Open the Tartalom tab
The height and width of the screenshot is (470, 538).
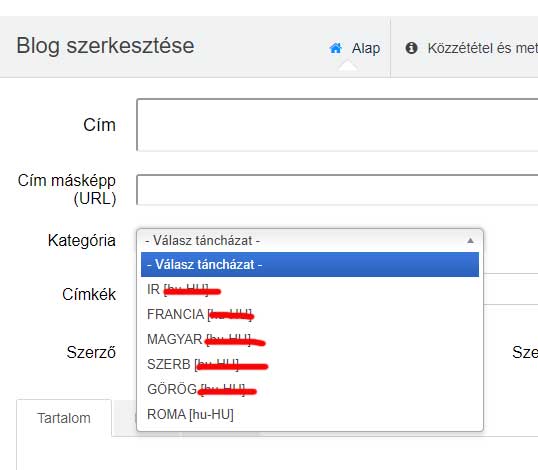(64, 418)
